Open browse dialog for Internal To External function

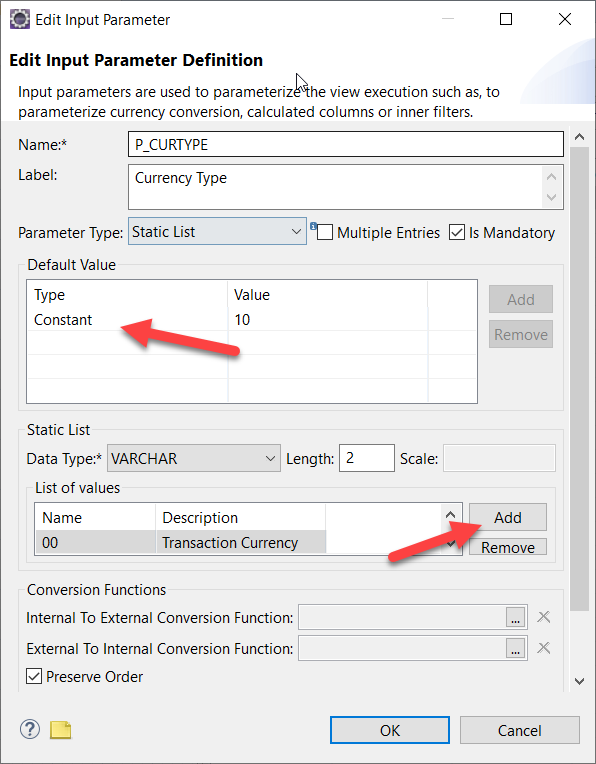(x=516, y=617)
